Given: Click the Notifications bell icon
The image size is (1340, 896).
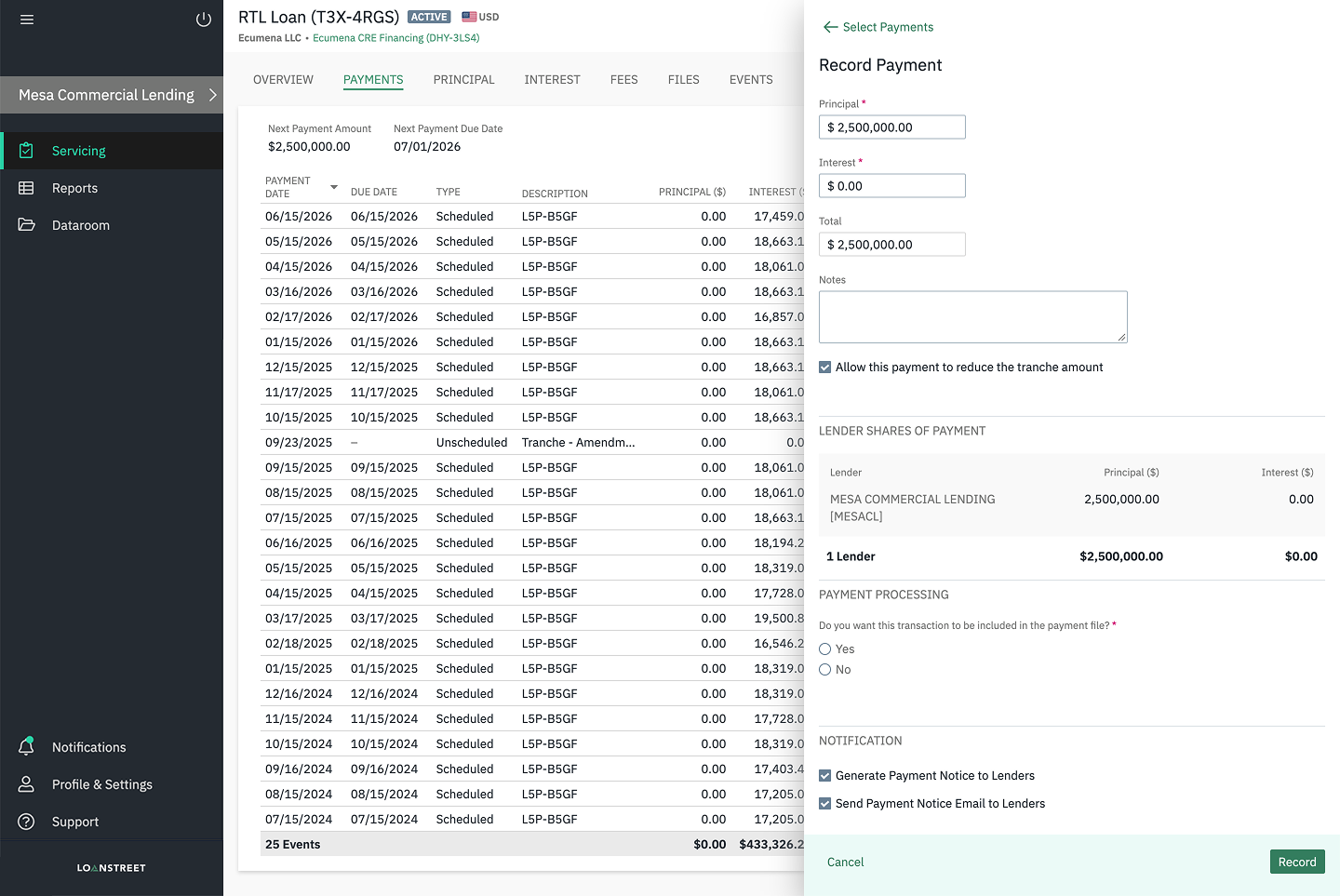Looking at the screenshot, I should point(26,746).
